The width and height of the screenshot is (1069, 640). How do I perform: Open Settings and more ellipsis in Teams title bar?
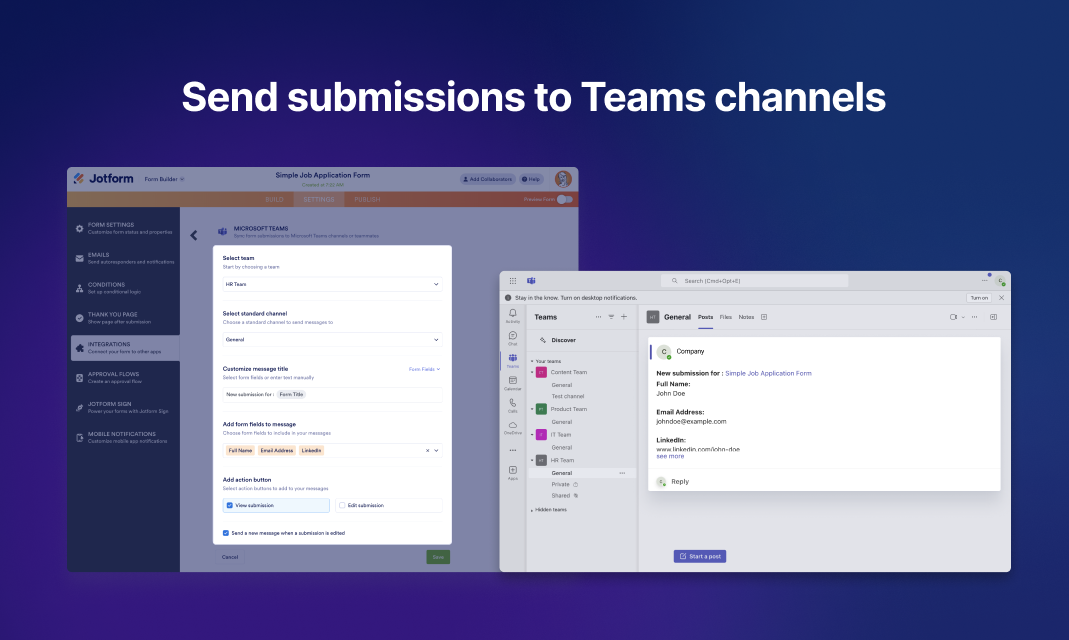point(984,280)
